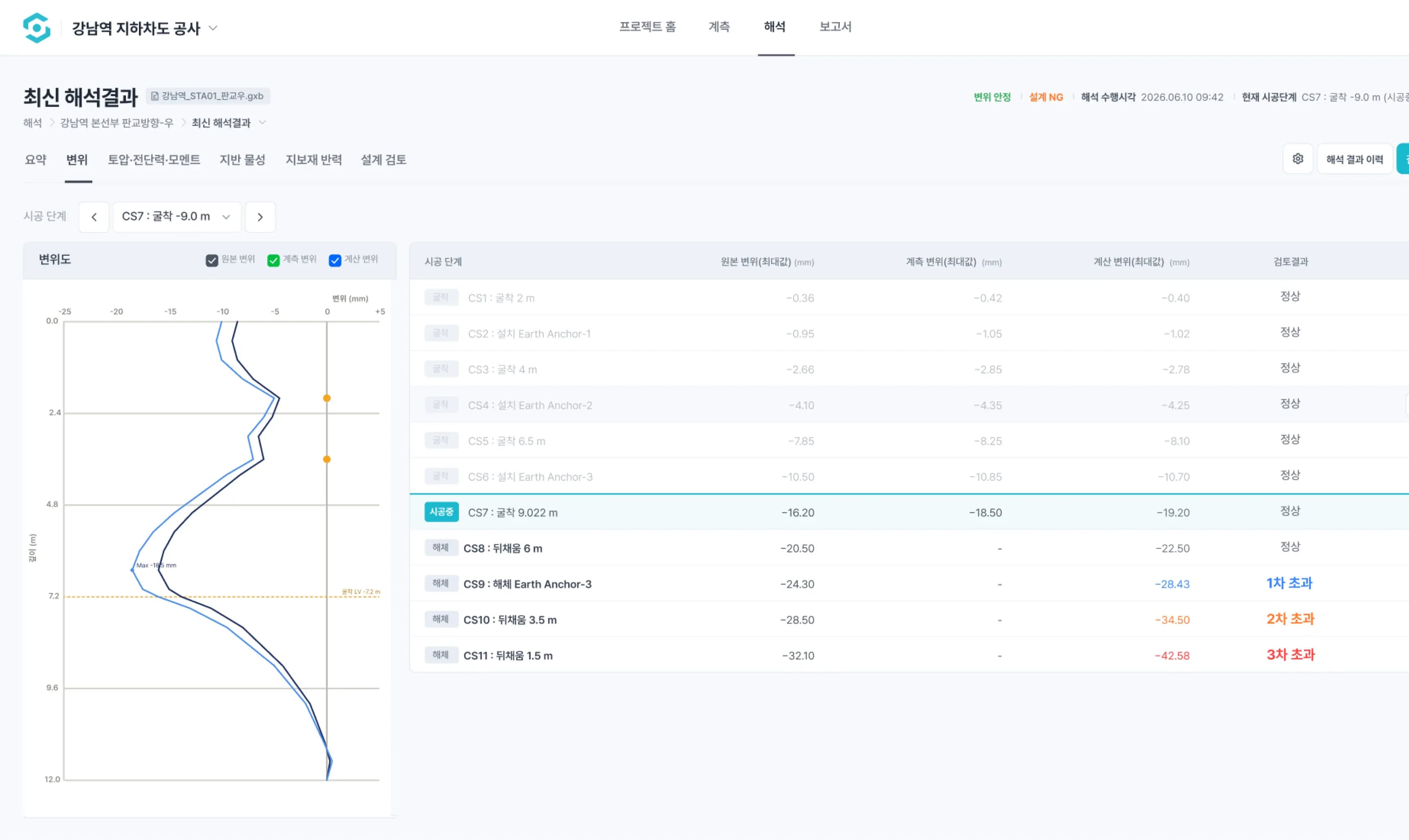Open the 보고서 menu
Viewport: 1409px width, 840px height.
(x=835, y=27)
